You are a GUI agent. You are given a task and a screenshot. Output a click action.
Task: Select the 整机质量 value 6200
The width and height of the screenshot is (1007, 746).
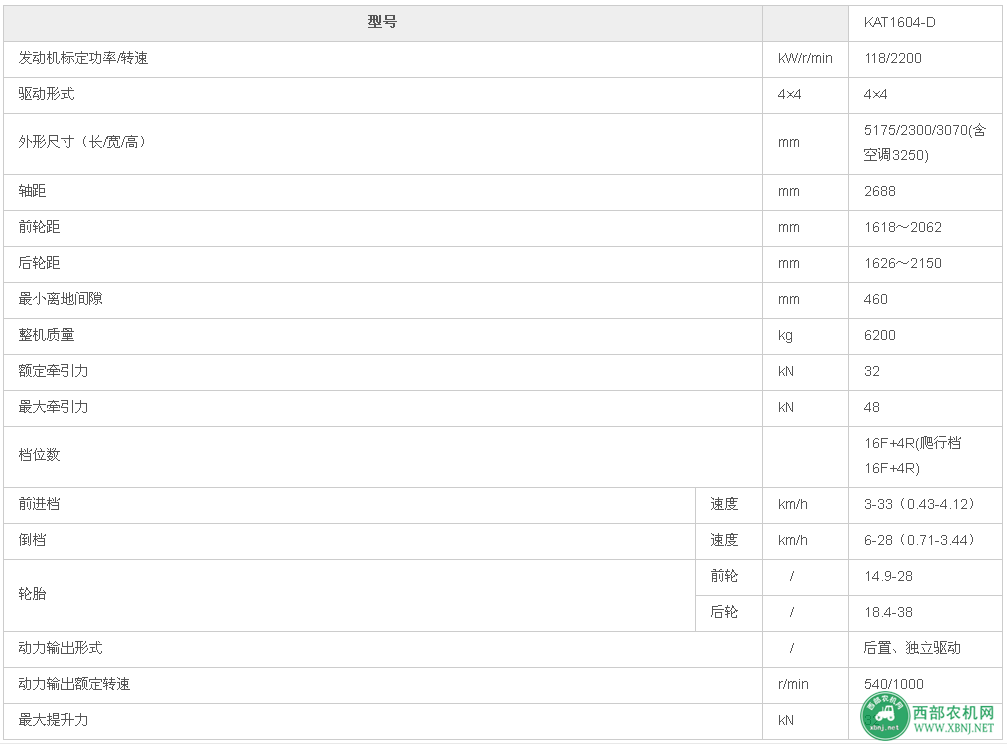click(879, 335)
